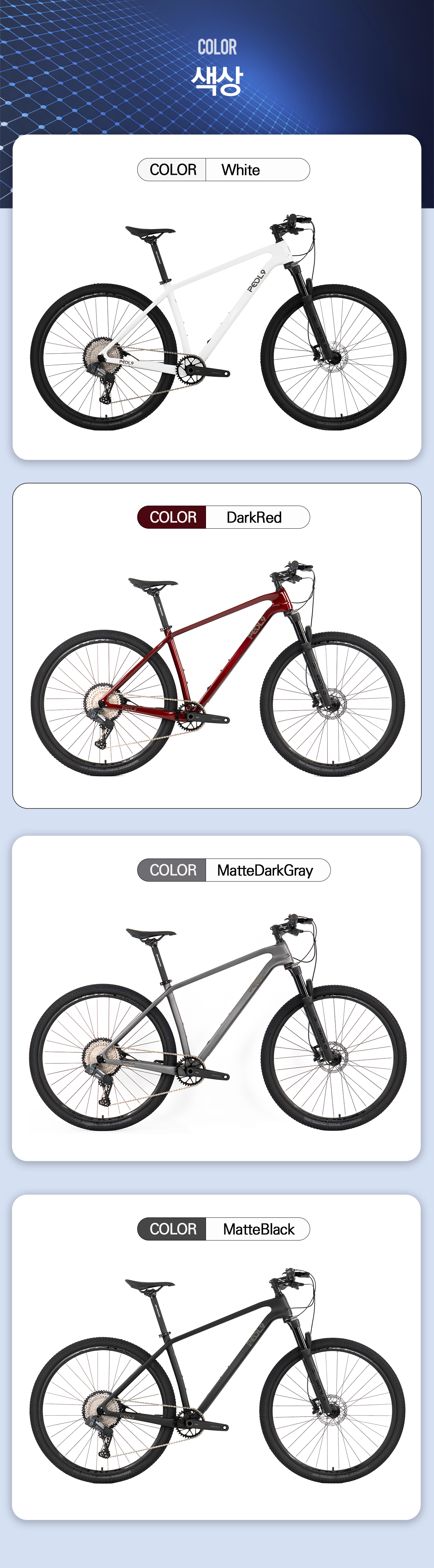The image size is (434, 1568).
Task: Select the White color label
Action: [x=241, y=170]
